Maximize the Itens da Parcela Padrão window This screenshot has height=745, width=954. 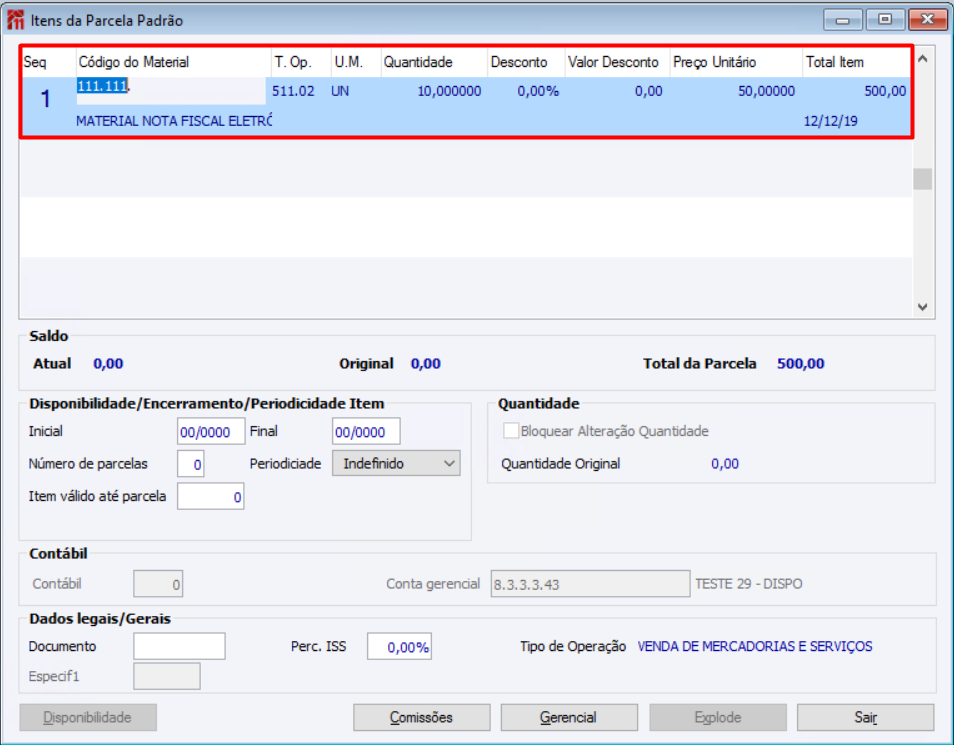[885, 19]
